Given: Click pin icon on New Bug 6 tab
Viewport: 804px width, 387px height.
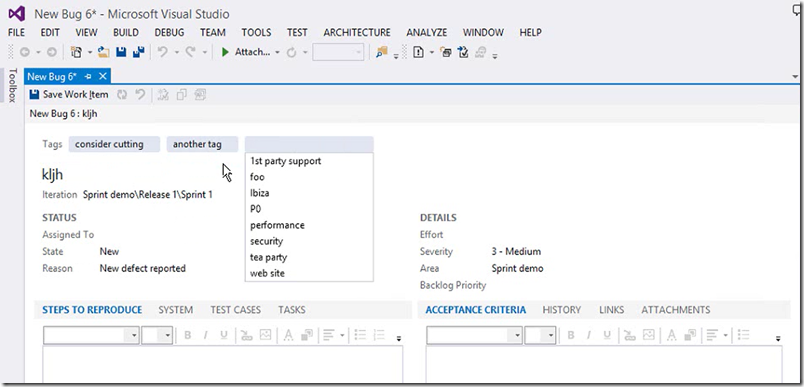Looking at the screenshot, I should 88,76.
